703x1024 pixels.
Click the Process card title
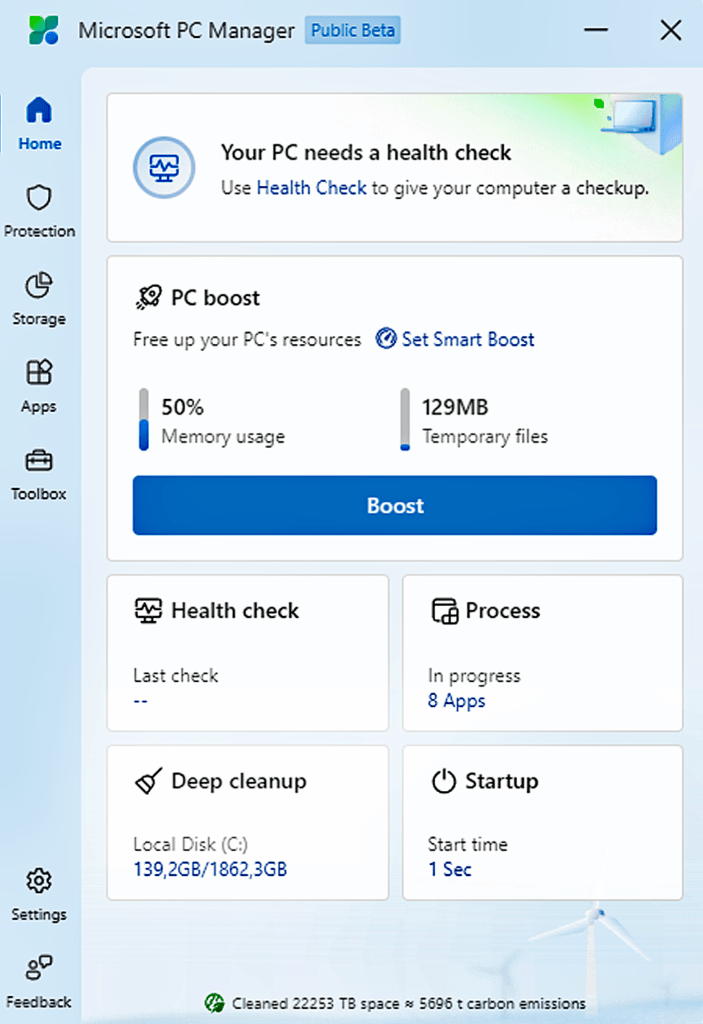pyautogui.click(x=503, y=611)
